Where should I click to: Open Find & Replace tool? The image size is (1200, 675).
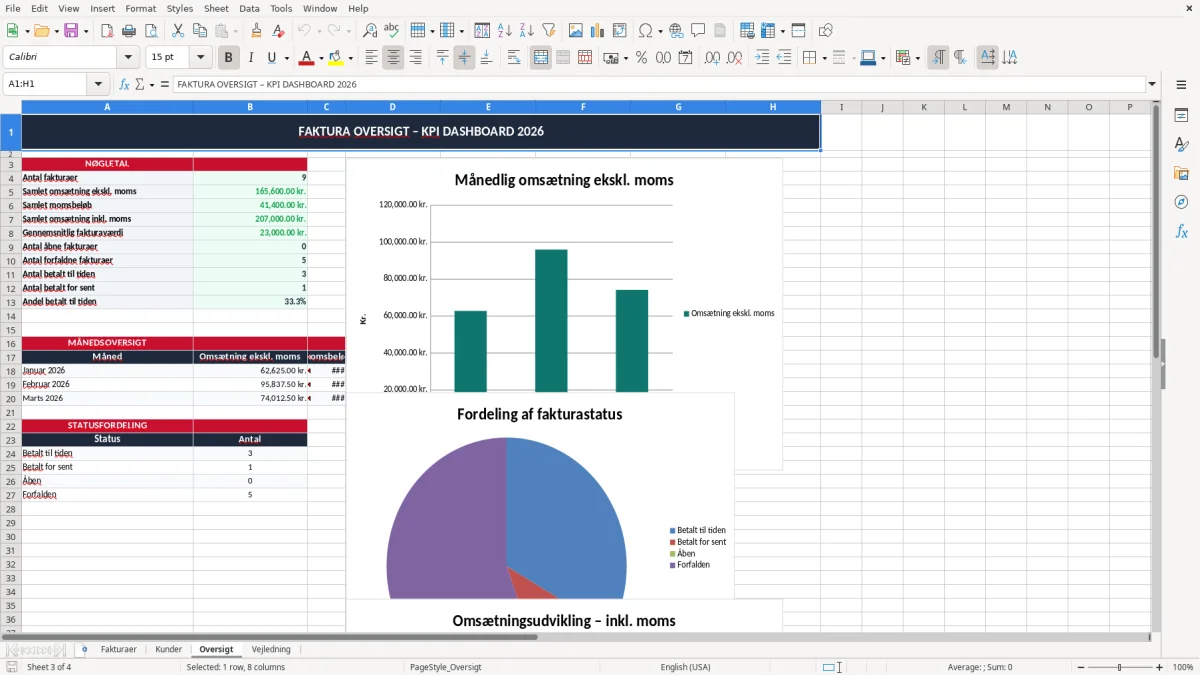pyautogui.click(x=370, y=31)
